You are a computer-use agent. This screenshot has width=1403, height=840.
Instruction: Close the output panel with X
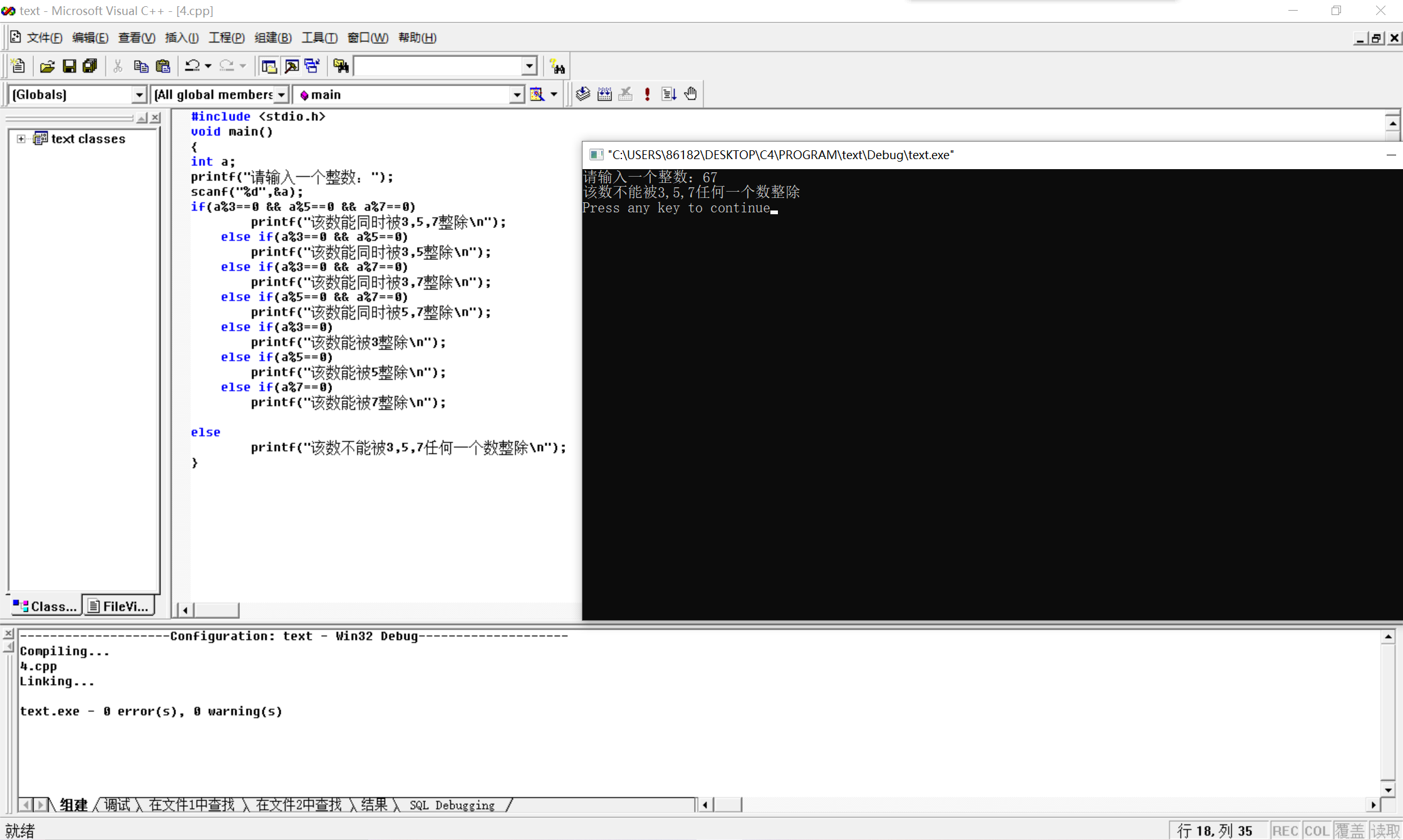(x=8, y=634)
